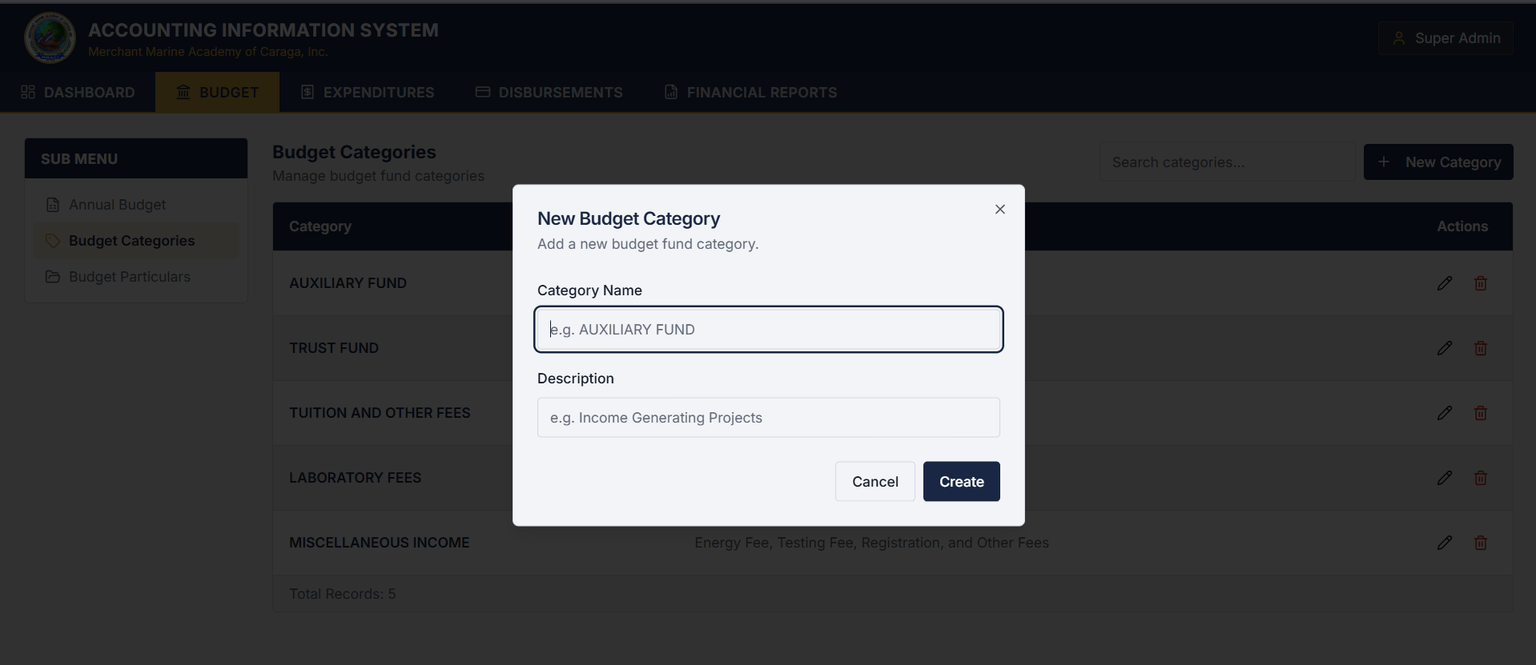Click the Search categories field

tap(1227, 162)
